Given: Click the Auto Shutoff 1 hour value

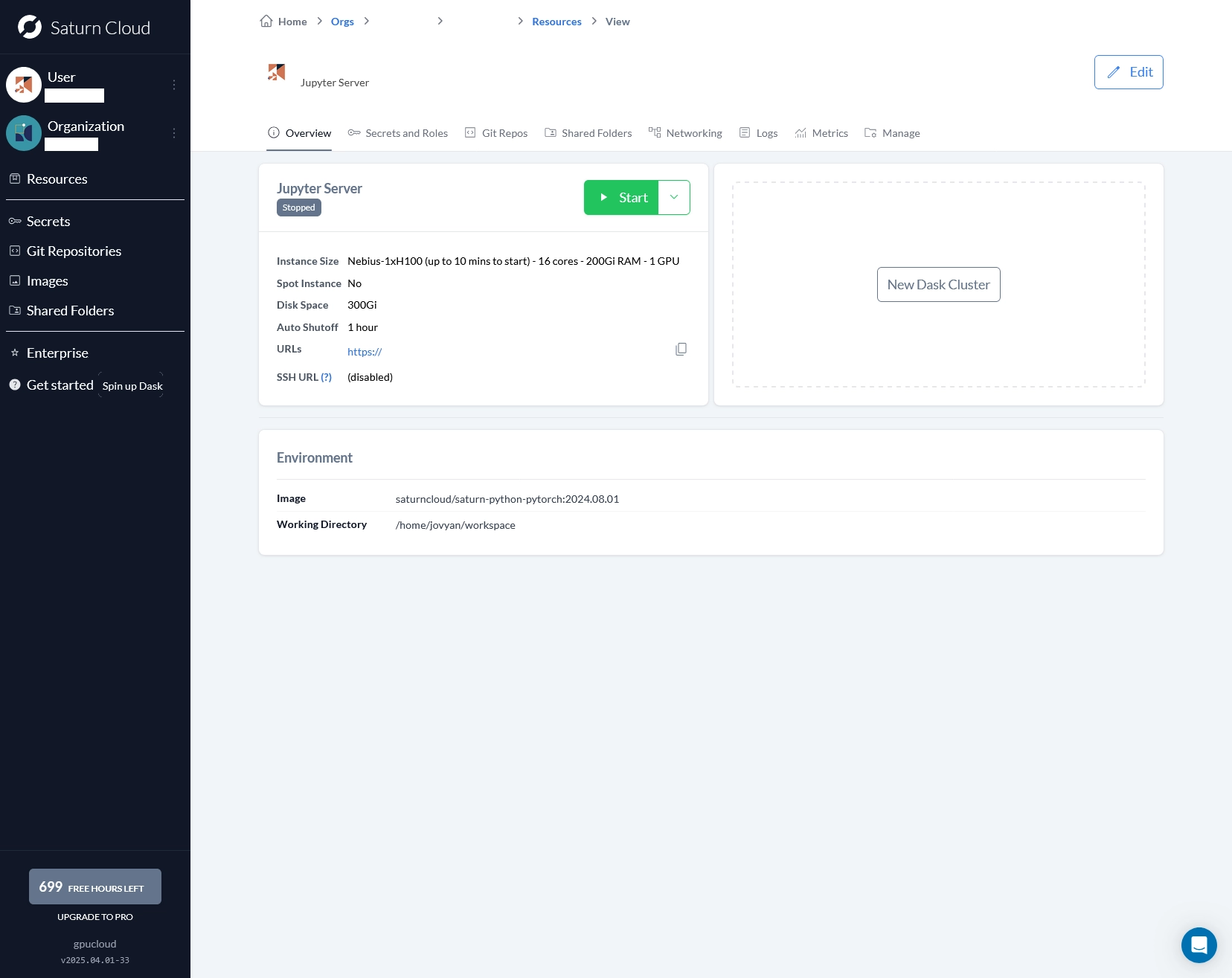Looking at the screenshot, I should coord(363,327).
